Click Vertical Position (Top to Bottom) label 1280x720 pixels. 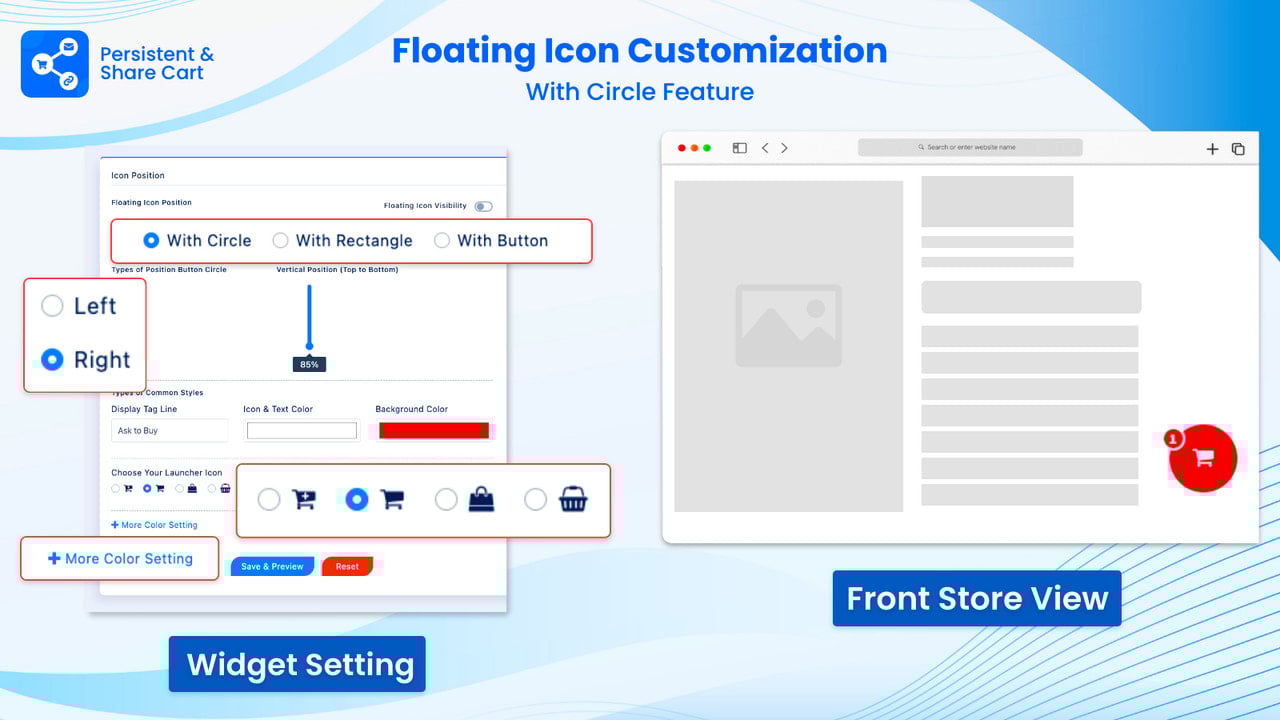click(337, 270)
